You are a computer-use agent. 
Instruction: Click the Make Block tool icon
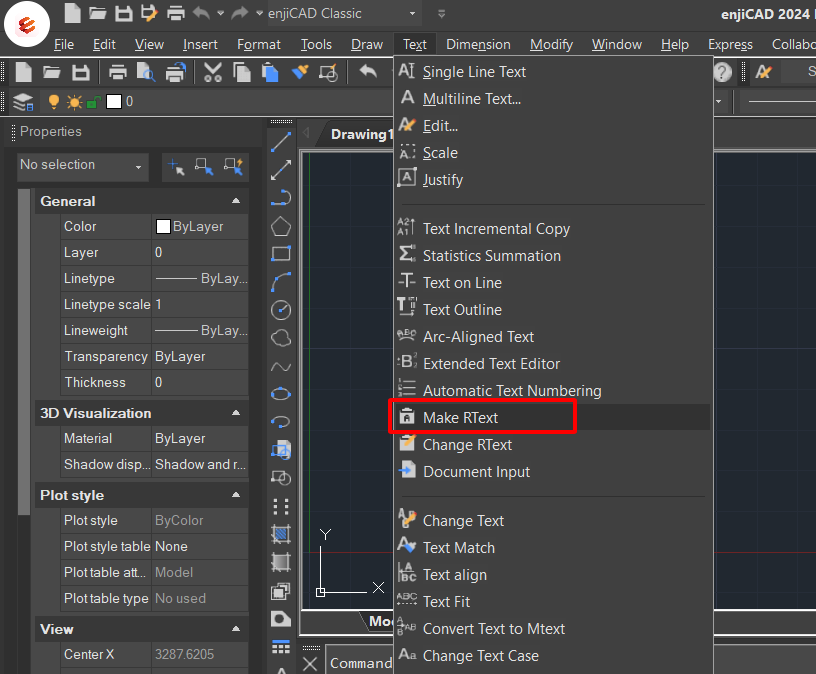point(281,478)
